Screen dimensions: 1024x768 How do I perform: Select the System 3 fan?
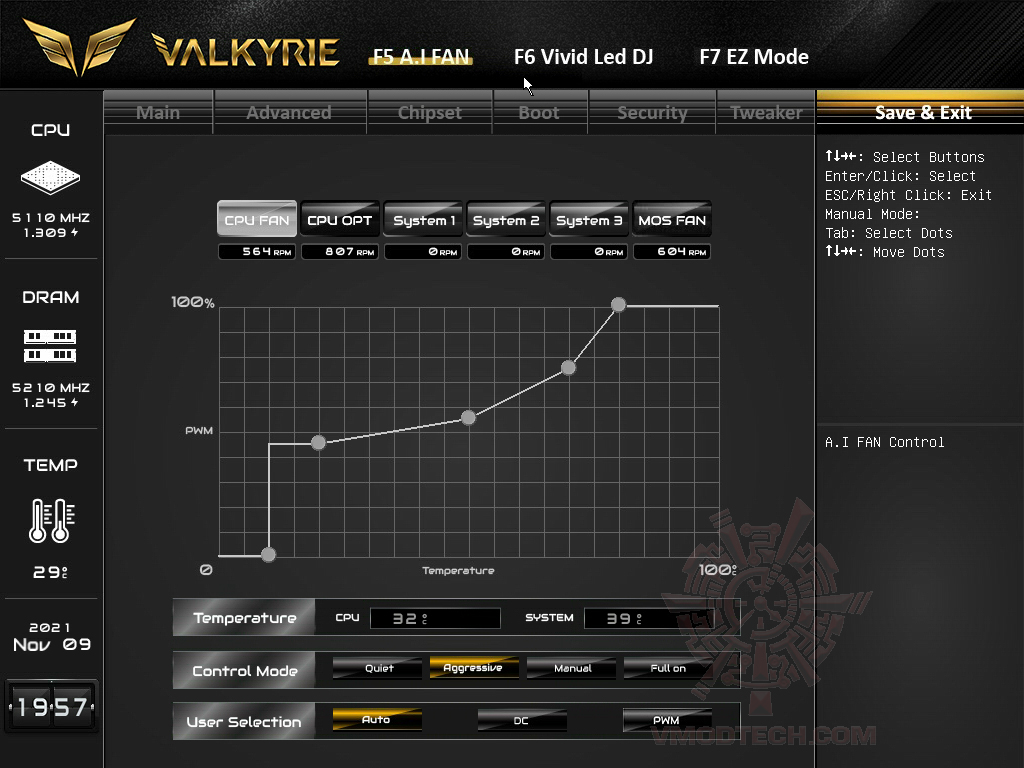[589, 219]
